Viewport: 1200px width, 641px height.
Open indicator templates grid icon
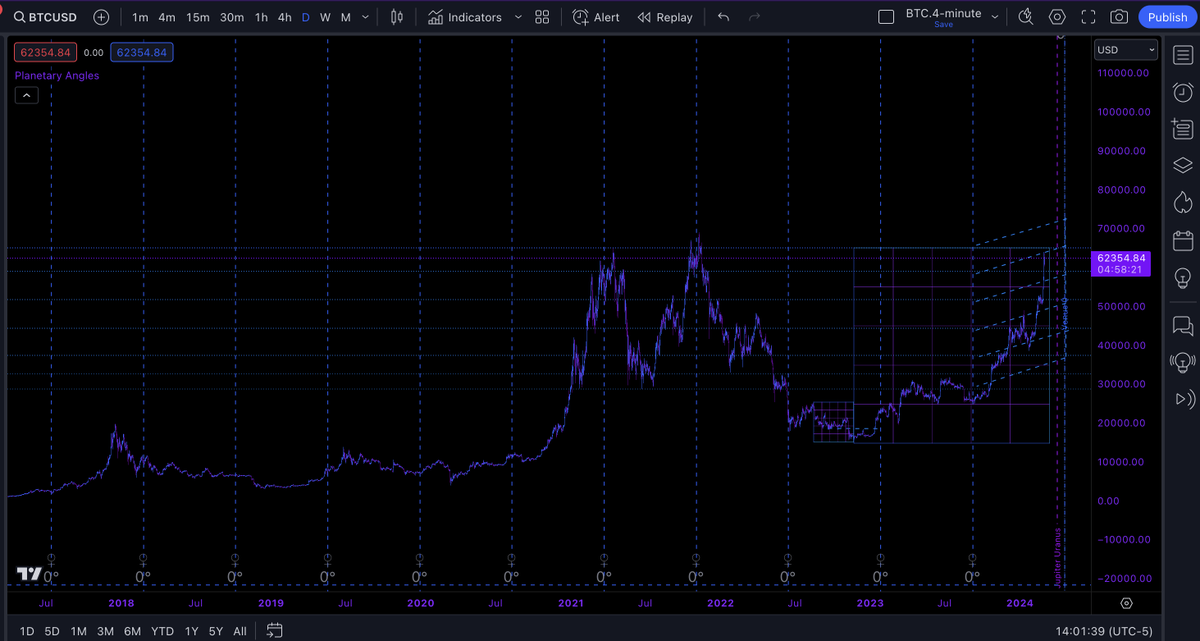coord(542,17)
